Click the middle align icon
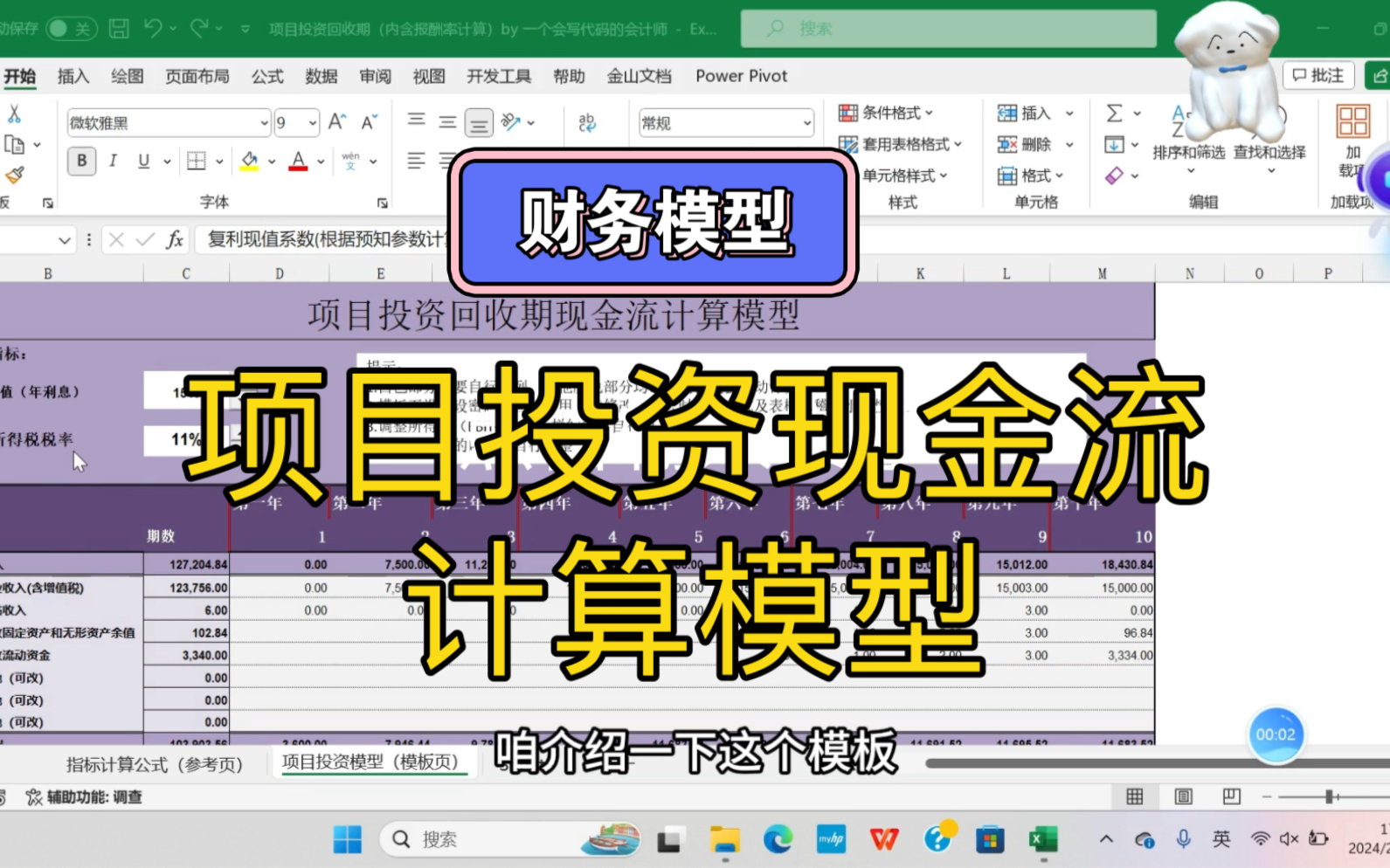Viewport: 1390px width, 868px height. [447, 121]
